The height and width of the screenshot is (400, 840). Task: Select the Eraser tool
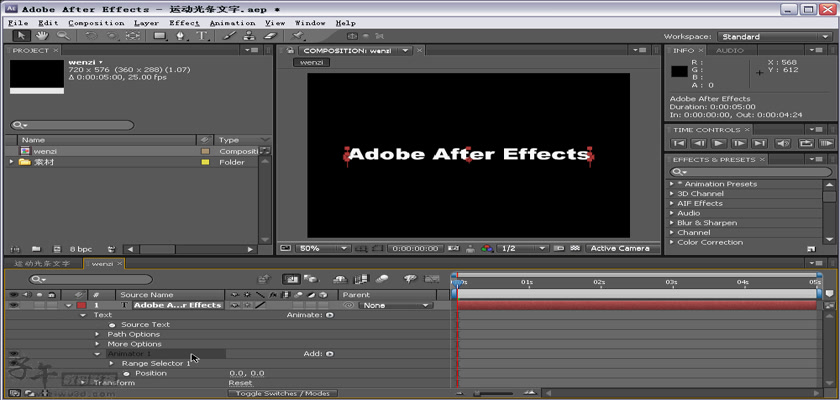[x=270, y=36]
